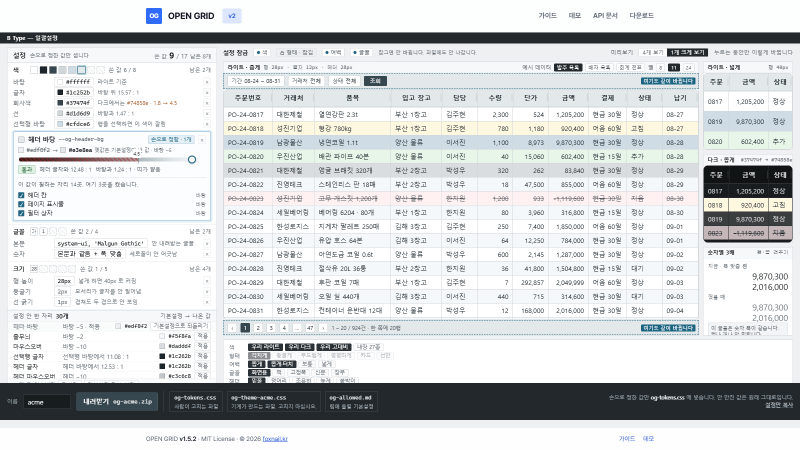Close the 헤더 바탕 card with its x
800x450 pixels.
tap(202, 139)
